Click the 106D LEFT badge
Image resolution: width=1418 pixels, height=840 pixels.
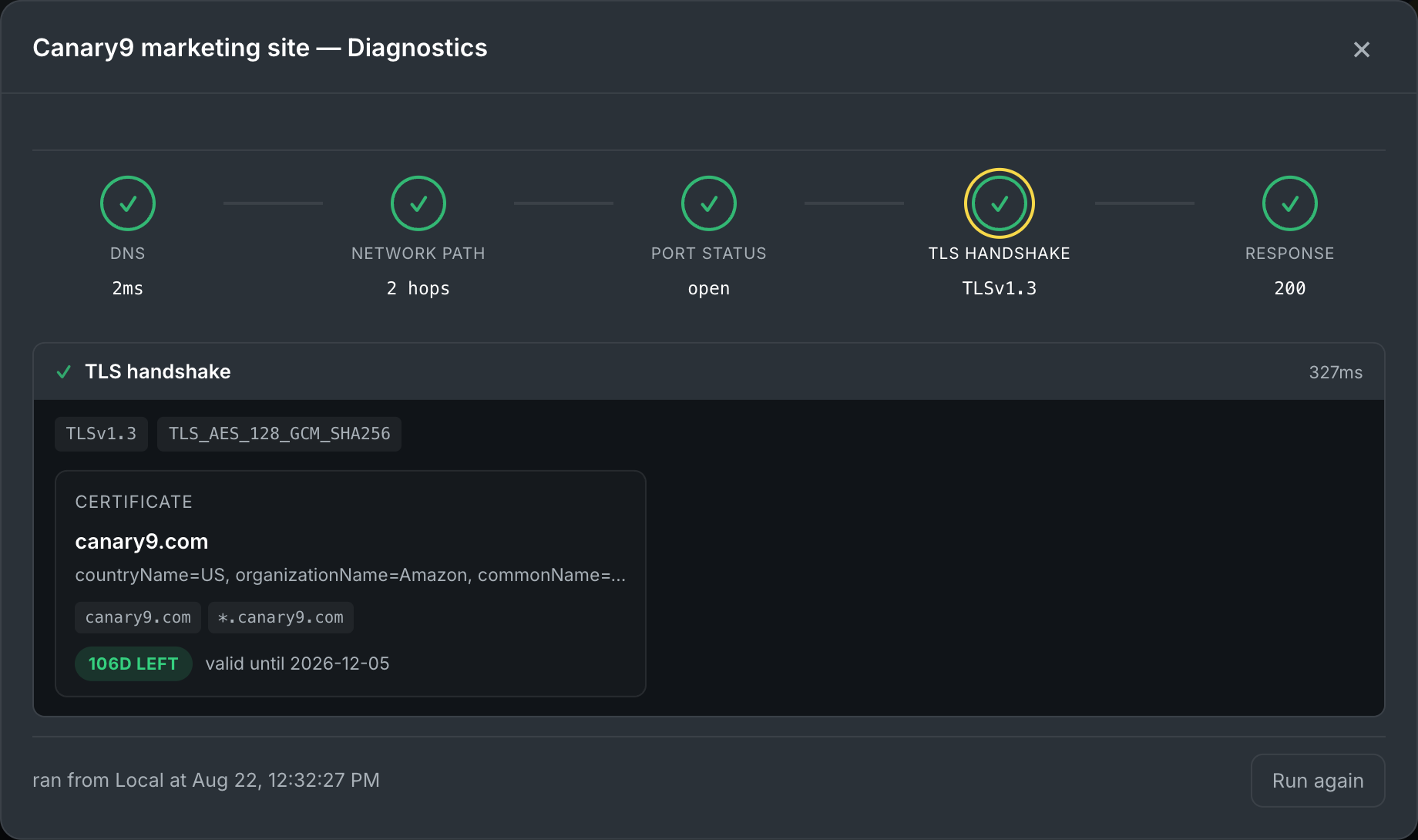(133, 664)
